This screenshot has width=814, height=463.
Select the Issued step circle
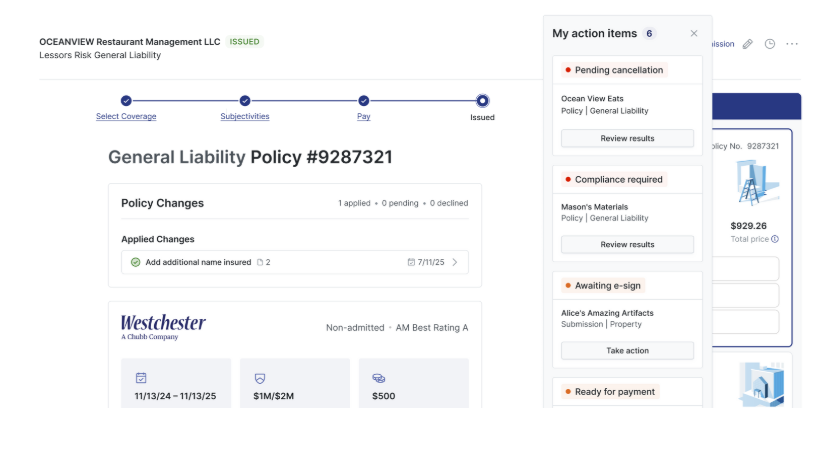pyautogui.click(x=483, y=101)
